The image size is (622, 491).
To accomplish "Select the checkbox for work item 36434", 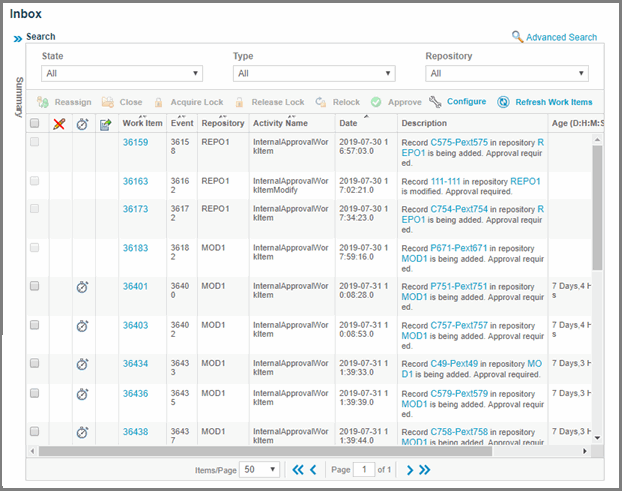I will pyautogui.click(x=35, y=363).
